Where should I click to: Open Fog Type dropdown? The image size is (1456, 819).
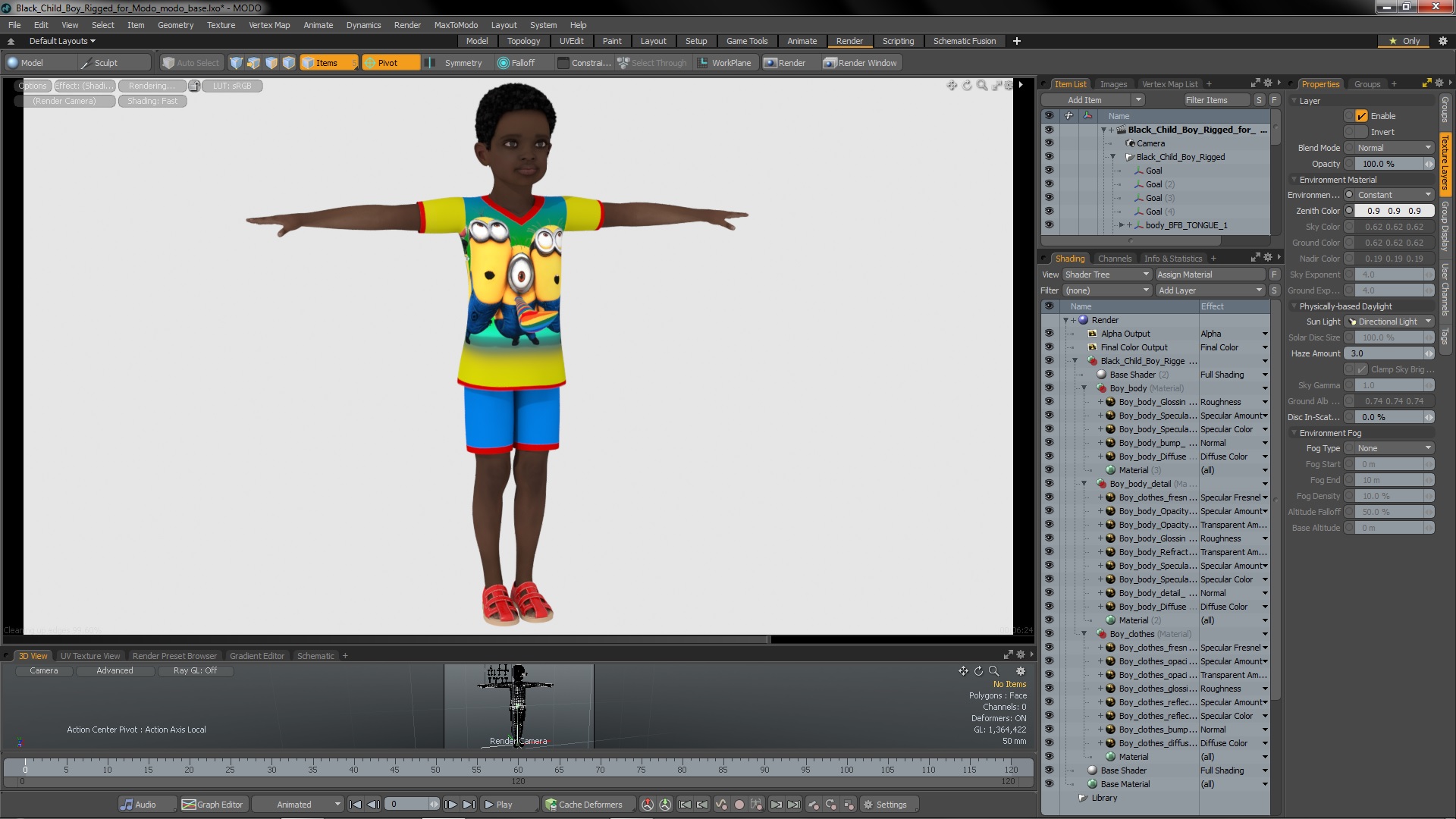point(1394,448)
